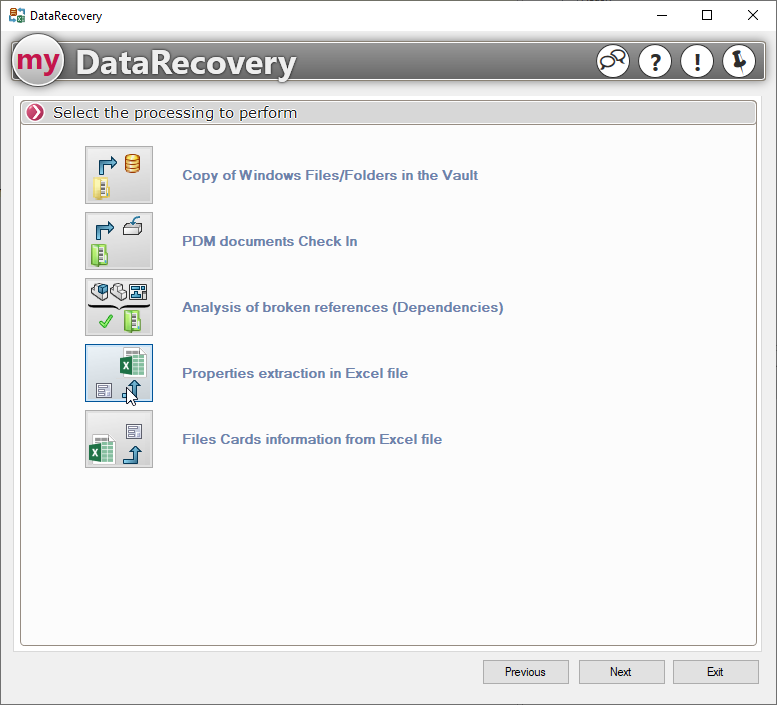The width and height of the screenshot is (777, 705).
Task: Choose 'Analysis of broken references (Dependencies)' text
Action: pyautogui.click(x=342, y=307)
